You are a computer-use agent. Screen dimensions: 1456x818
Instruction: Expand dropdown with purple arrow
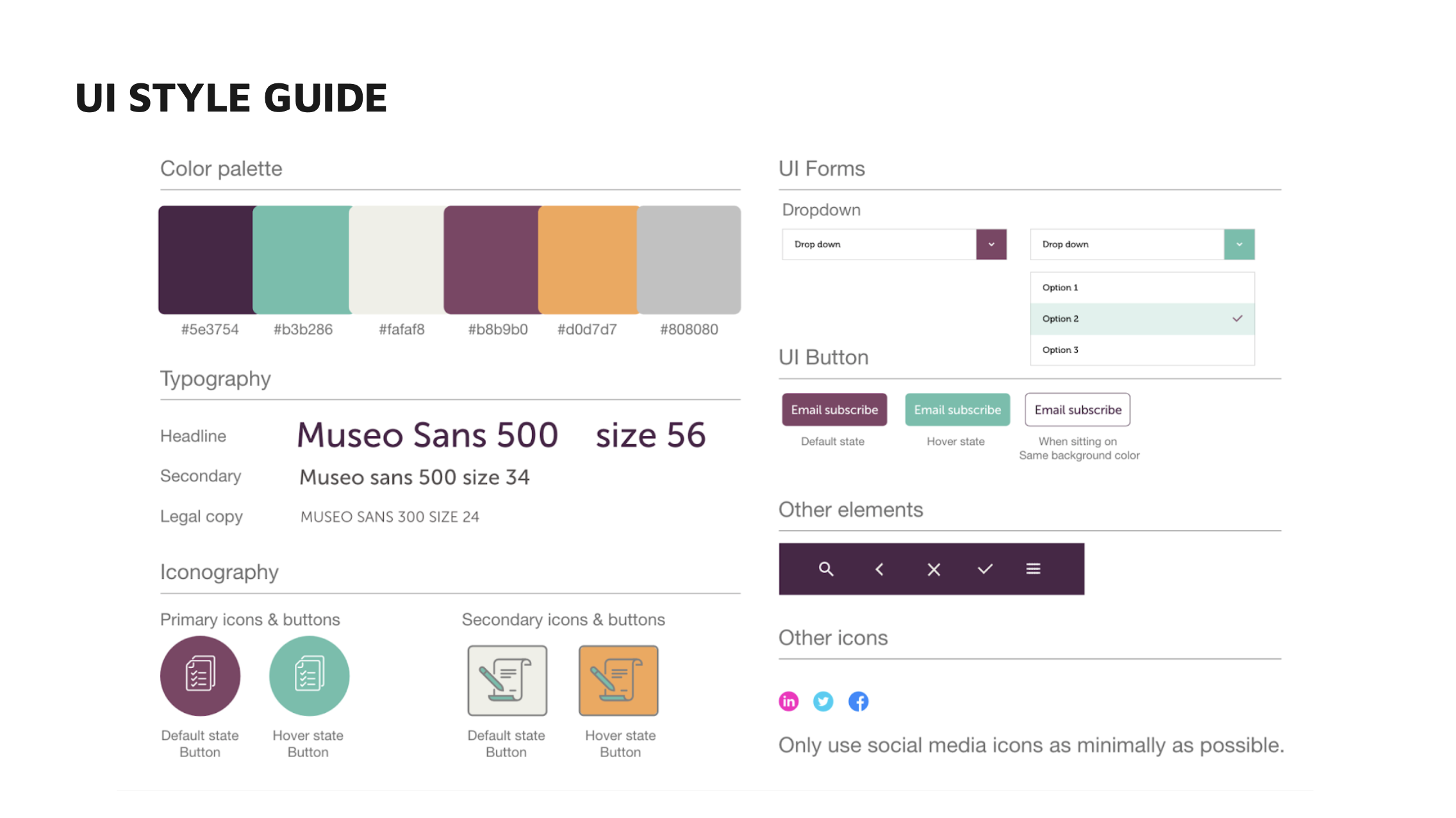991,244
